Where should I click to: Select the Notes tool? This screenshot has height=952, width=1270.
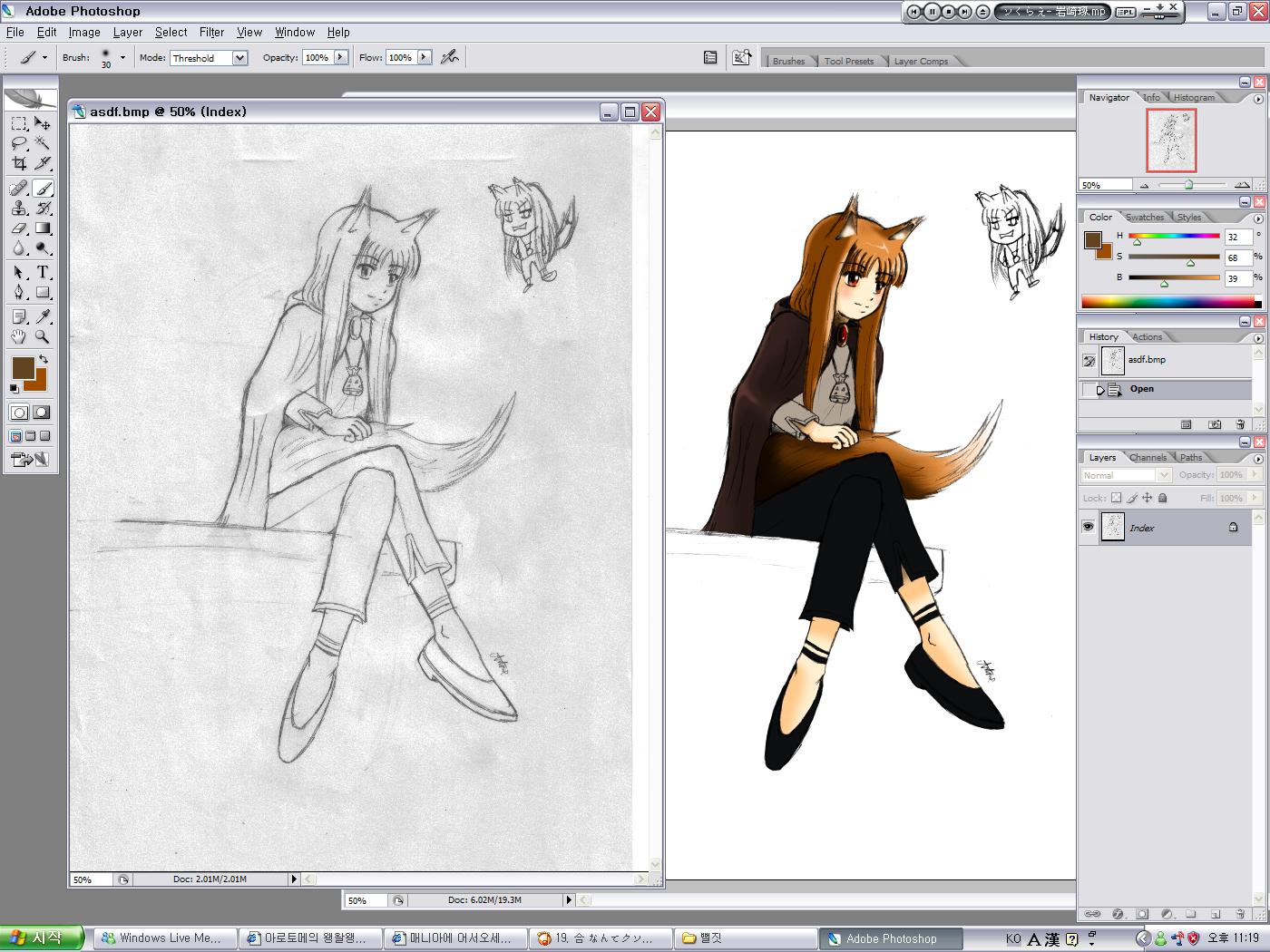coord(19,316)
